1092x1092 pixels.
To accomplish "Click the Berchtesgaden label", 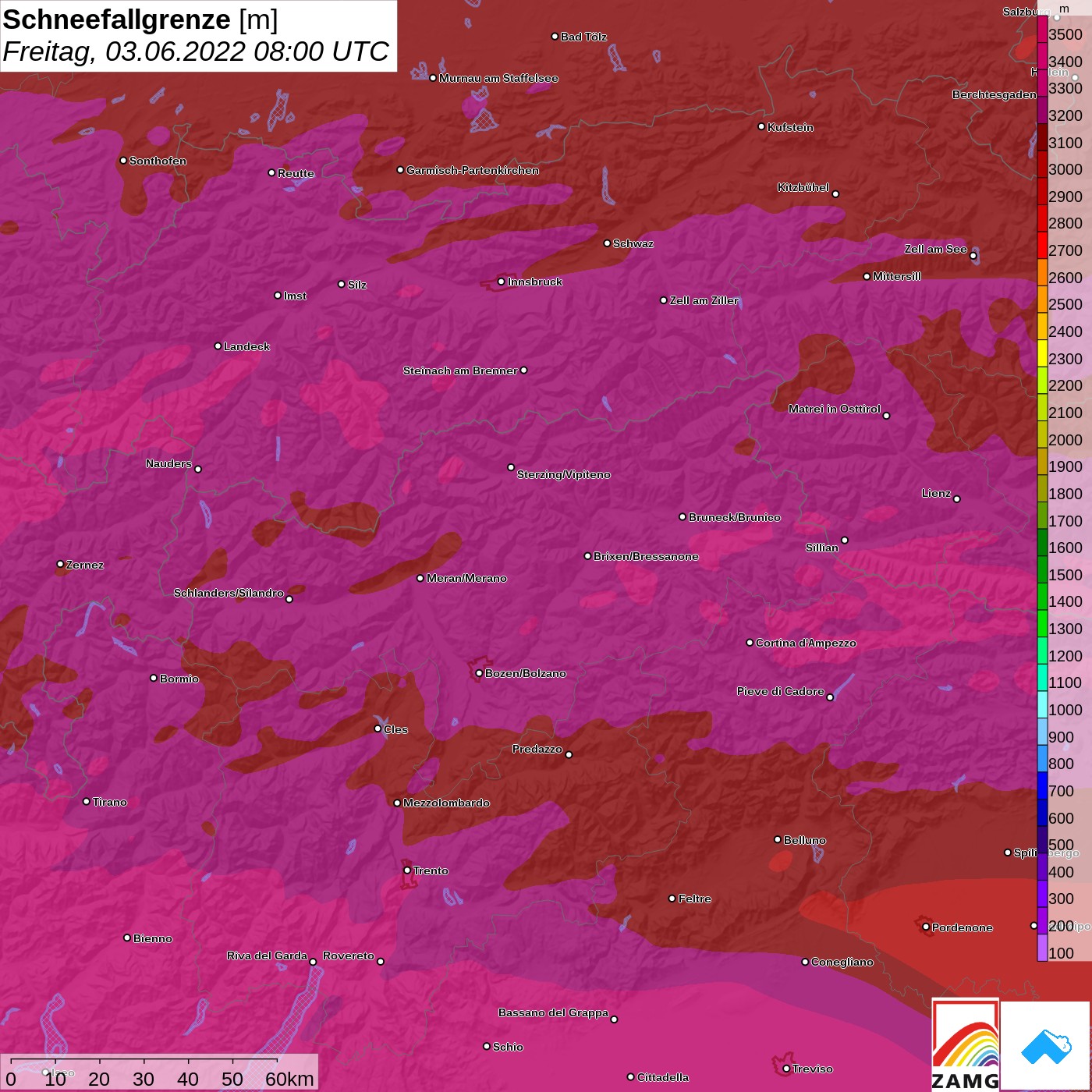I will tap(994, 94).
